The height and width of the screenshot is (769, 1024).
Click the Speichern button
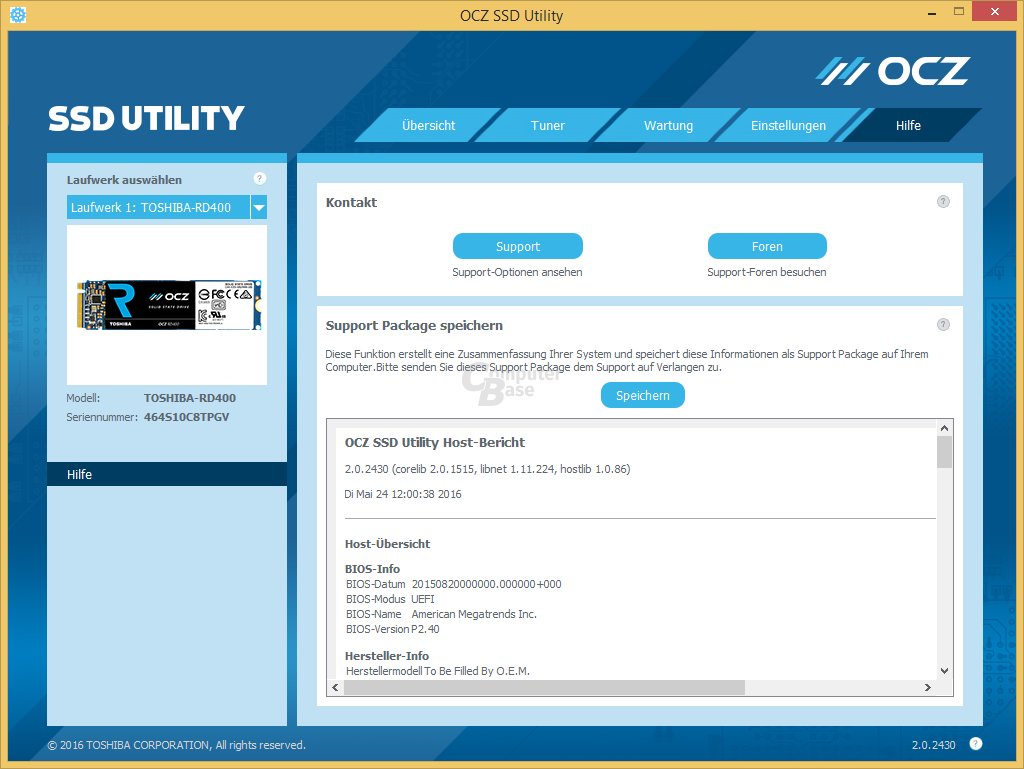pyautogui.click(x=643, y=396)
